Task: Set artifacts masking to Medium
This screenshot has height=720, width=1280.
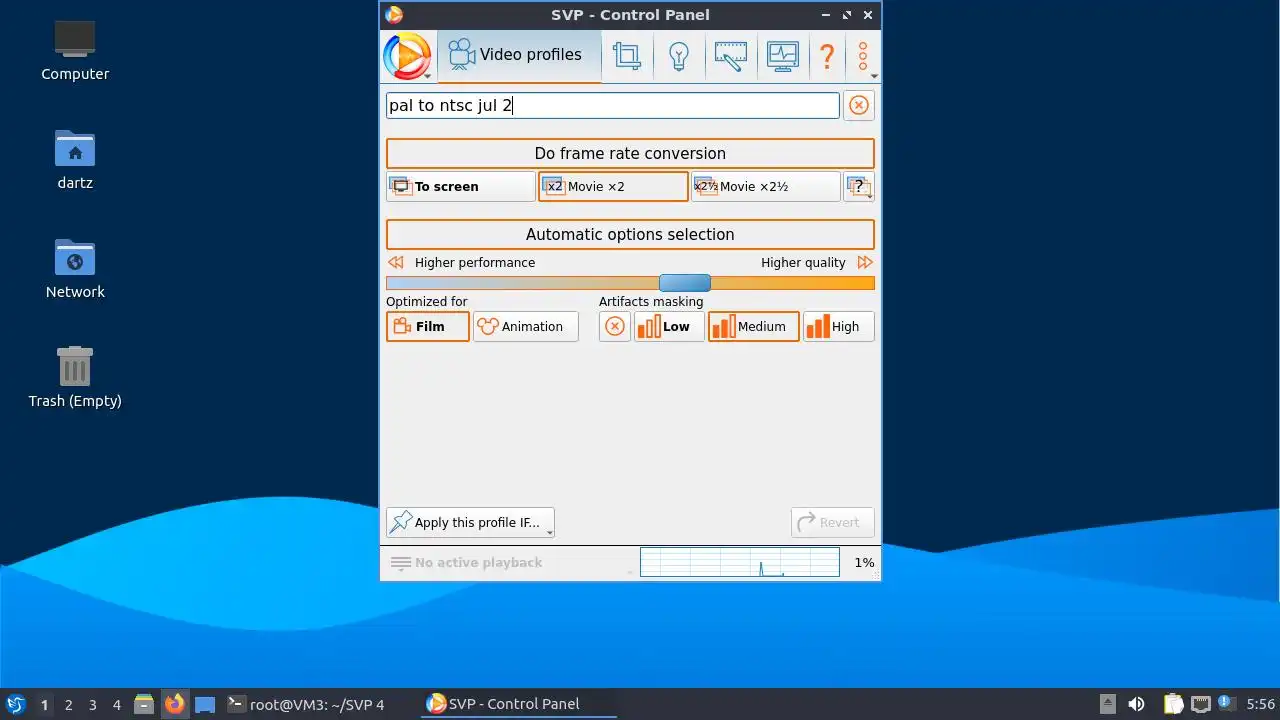Action: click(x=754, y=326)
